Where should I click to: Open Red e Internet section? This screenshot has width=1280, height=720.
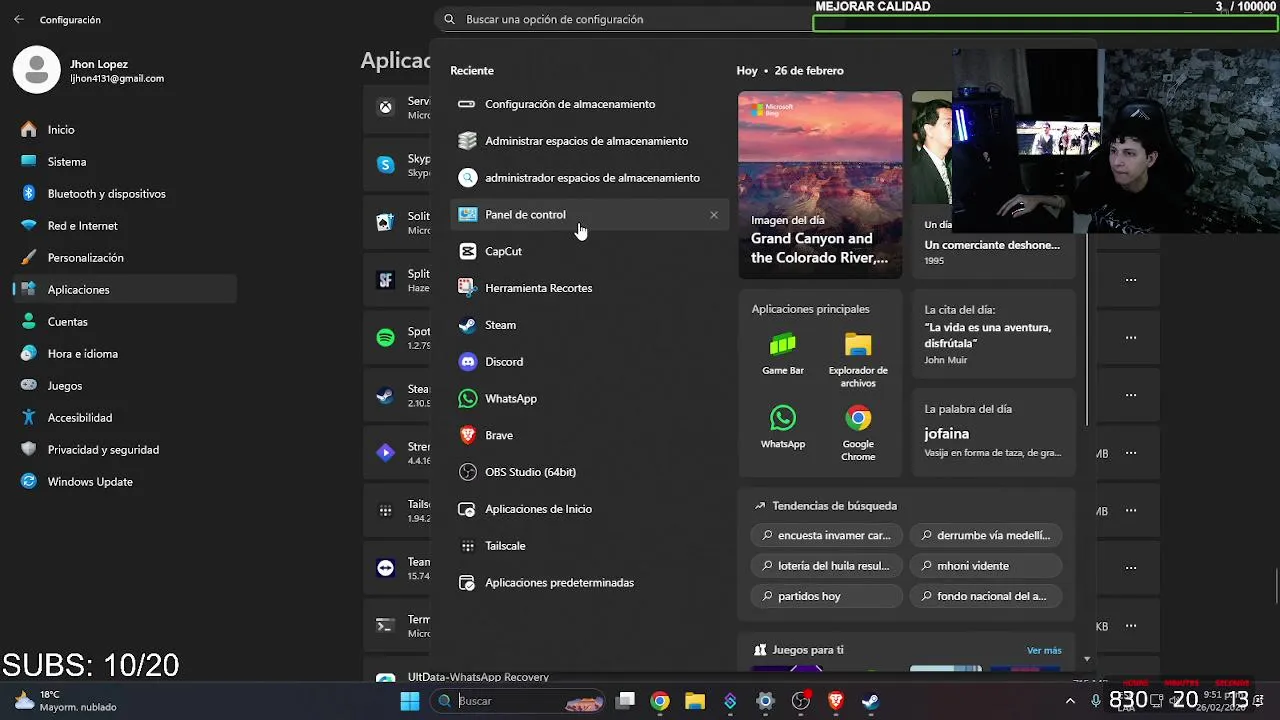click(x=125, y=226)
